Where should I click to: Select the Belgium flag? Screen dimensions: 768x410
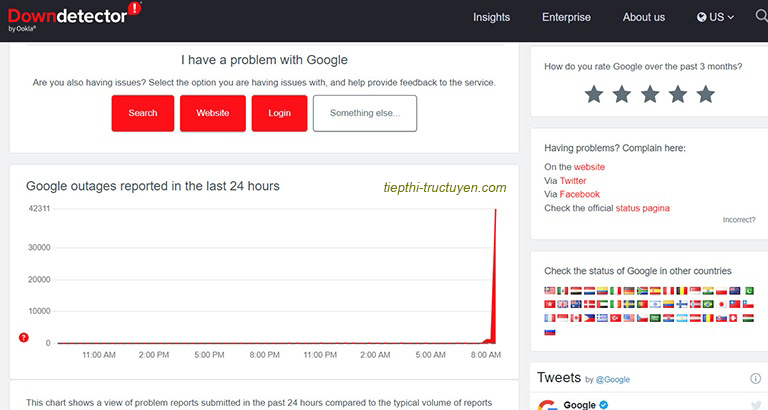click(x=682, y=290)
